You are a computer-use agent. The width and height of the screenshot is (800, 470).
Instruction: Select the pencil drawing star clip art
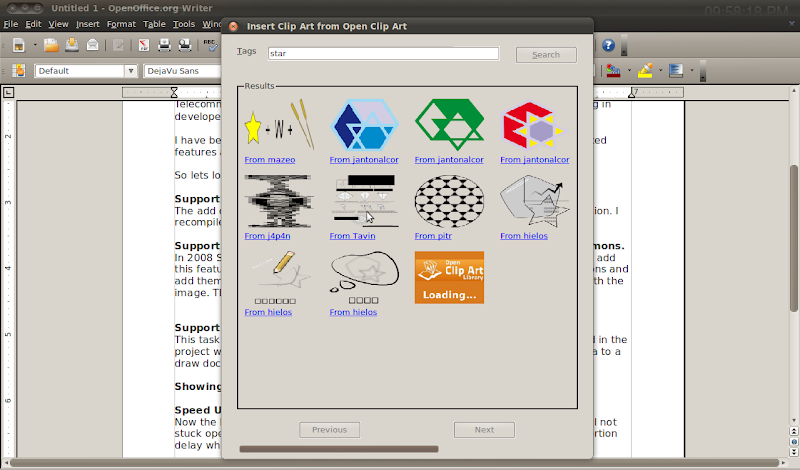tap(279, 277)
